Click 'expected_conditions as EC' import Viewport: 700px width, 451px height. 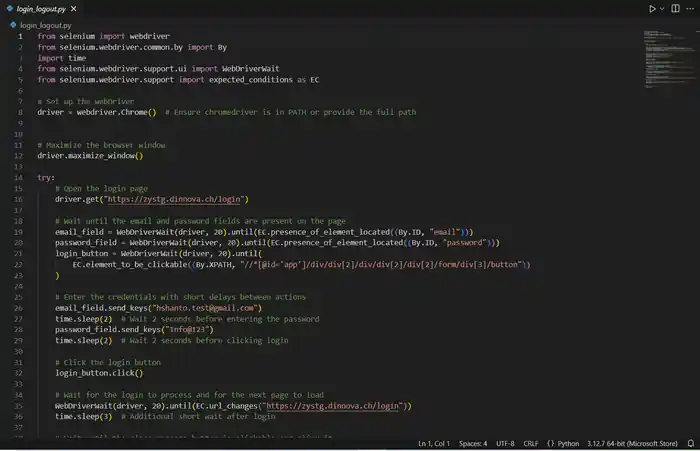264,79
